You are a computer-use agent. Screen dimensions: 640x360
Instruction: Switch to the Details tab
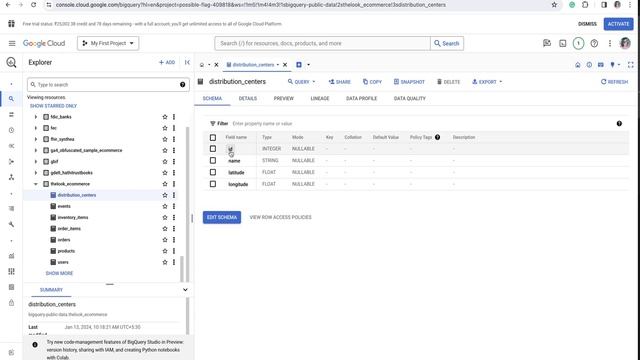click(x=248, y=98)
